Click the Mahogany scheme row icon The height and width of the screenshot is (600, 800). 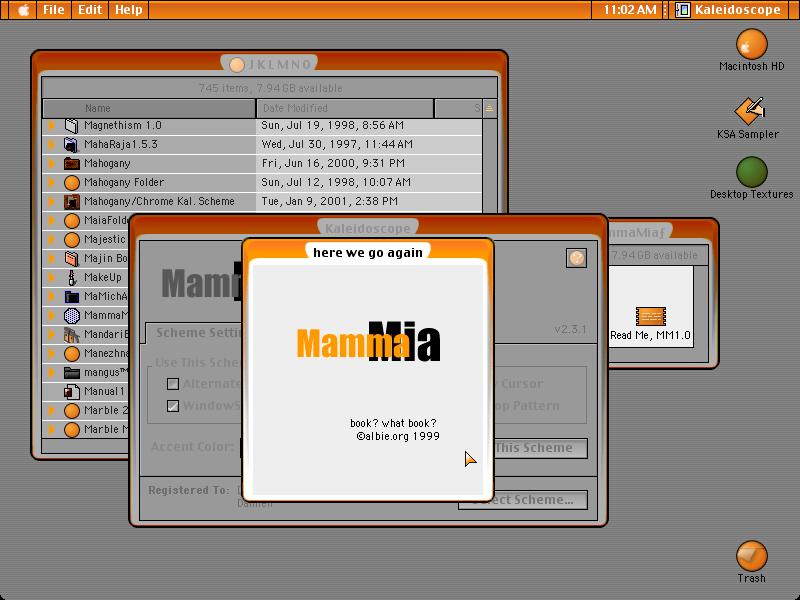[72, 163]
